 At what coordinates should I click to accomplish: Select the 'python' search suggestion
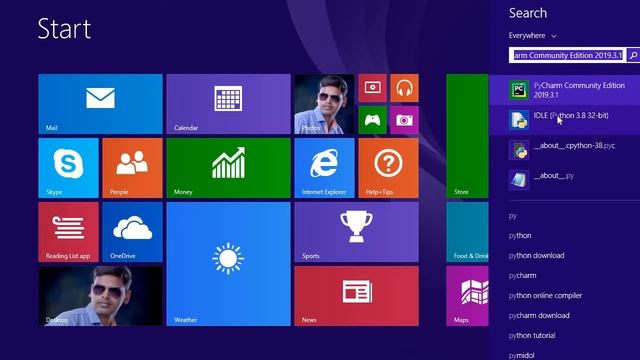tap(520, 236)
